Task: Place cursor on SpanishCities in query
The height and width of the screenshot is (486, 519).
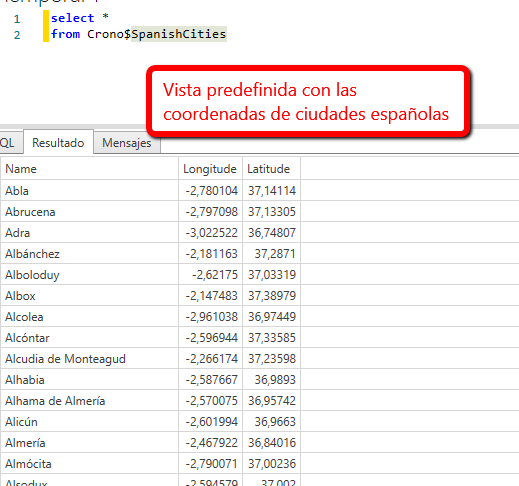Action: coord(179,34)
